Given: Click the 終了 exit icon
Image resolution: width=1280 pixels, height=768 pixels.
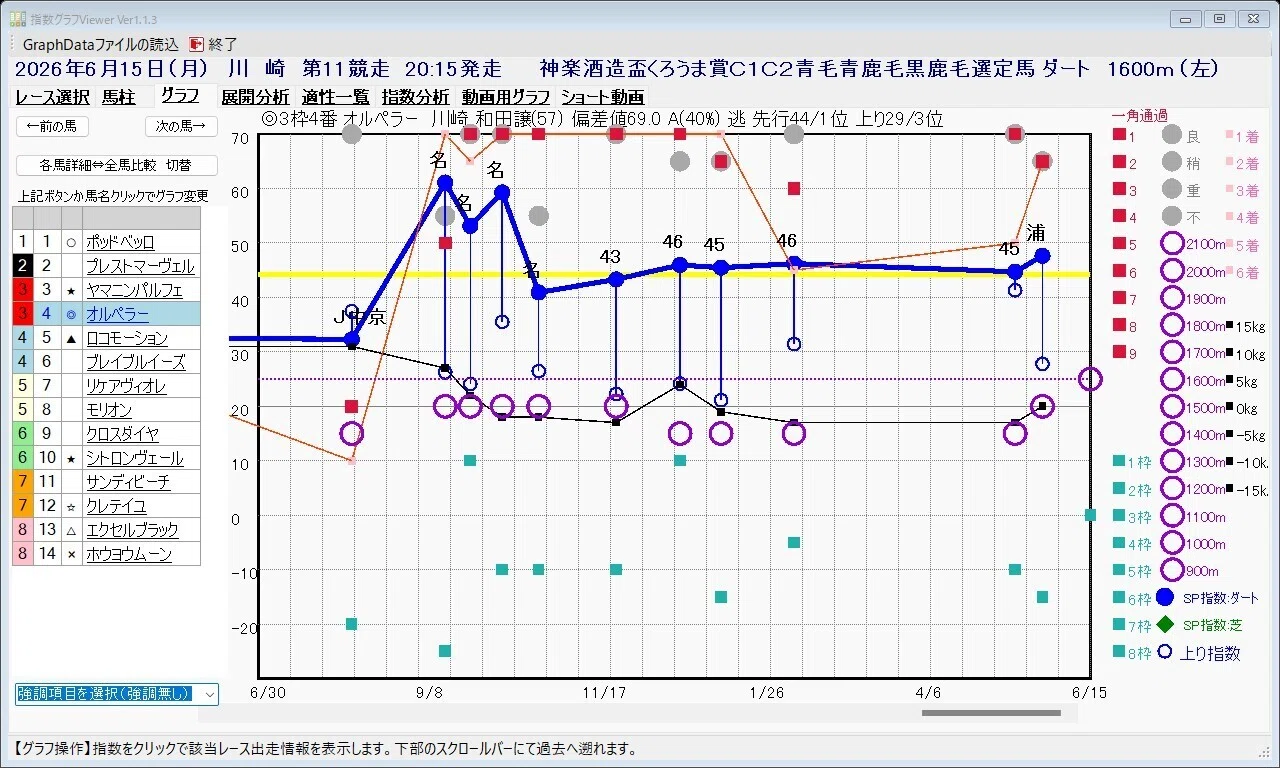Looking at the screenshot, I should tap(197, 44).
